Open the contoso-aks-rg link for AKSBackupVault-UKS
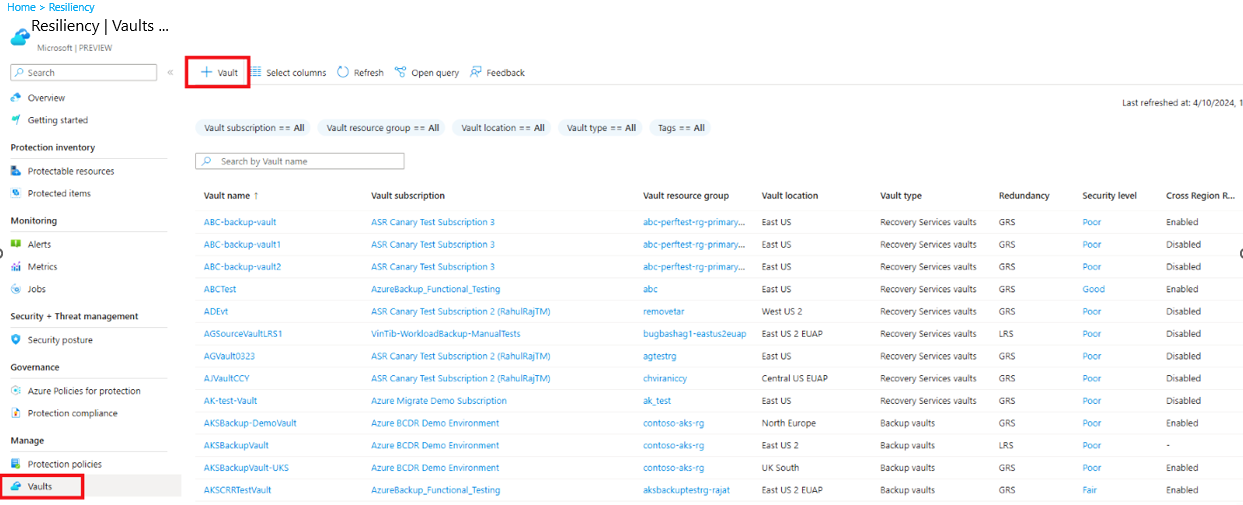The width and height of the screenshot is (1243, 505). click(x=674, y=468)
